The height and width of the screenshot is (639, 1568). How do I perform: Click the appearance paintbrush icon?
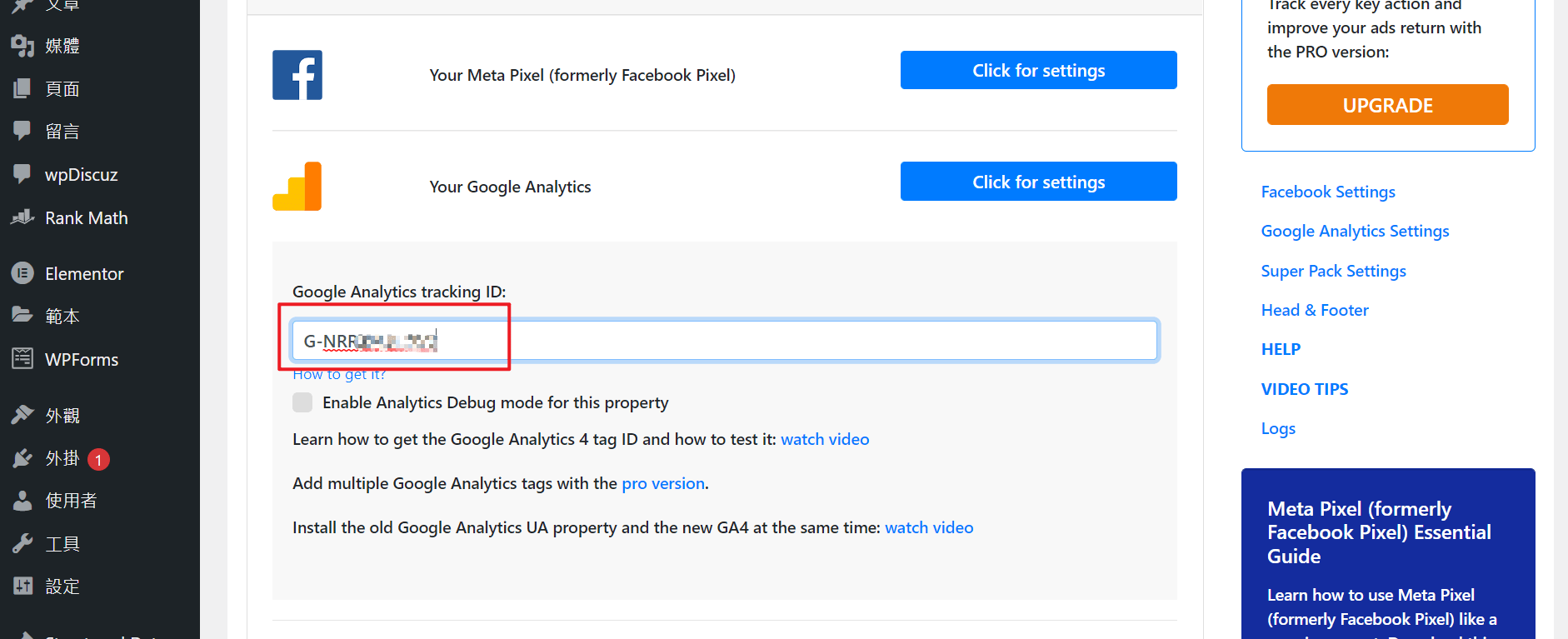pos(22,415)
